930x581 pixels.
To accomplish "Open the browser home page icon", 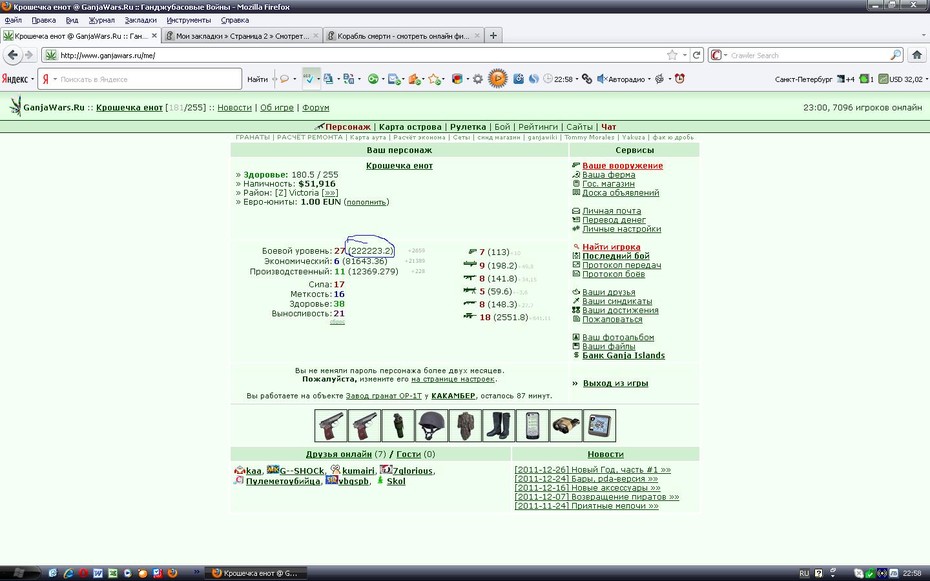I will pyautogui.click(x=917, y=55).
